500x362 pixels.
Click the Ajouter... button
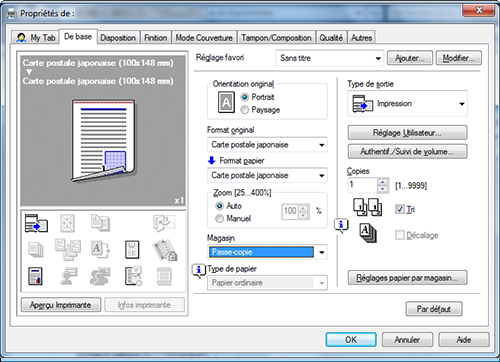click(410, 58)
